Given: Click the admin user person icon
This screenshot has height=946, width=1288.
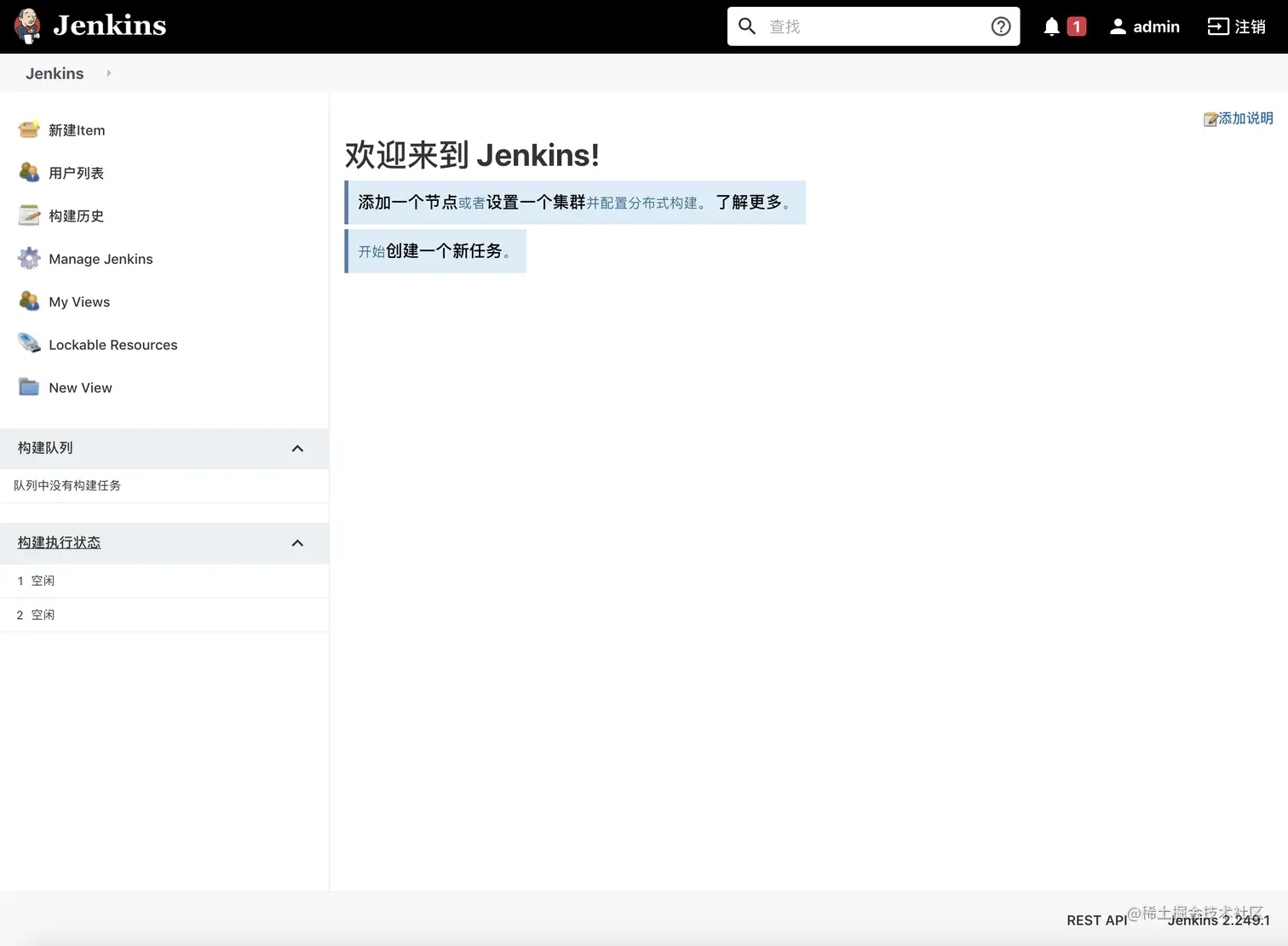Looking at the screenshot, I should click(x=1118, y=26).
